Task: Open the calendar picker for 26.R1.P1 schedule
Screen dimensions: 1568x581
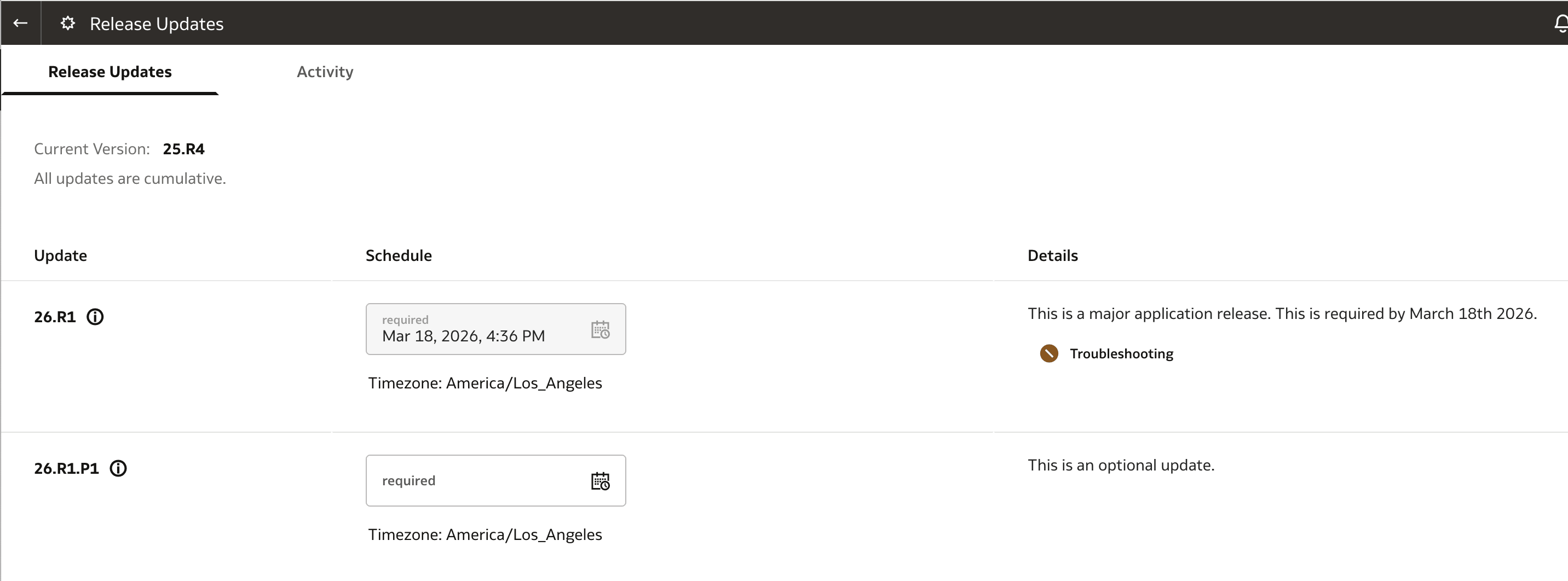Action: pyautogui.click(x=601, y=481)
